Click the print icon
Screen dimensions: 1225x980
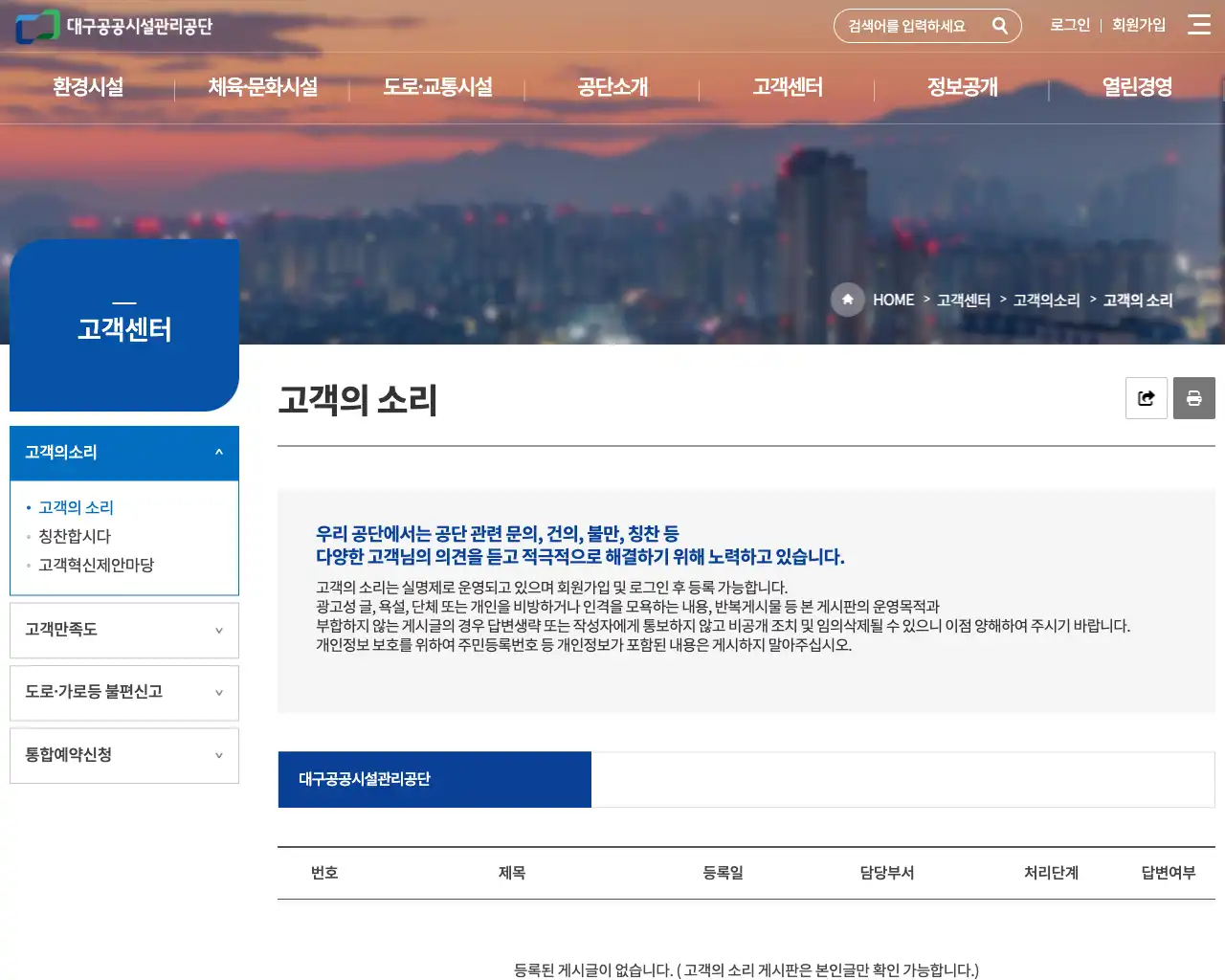1193,398
